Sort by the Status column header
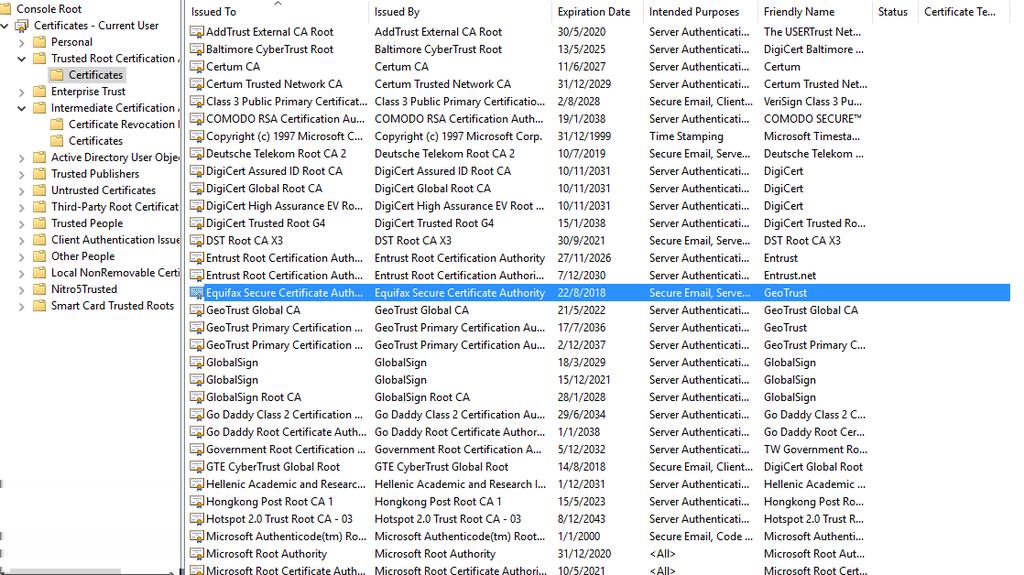Screen dimensions: 1024x575 click(x=895, y=12)
